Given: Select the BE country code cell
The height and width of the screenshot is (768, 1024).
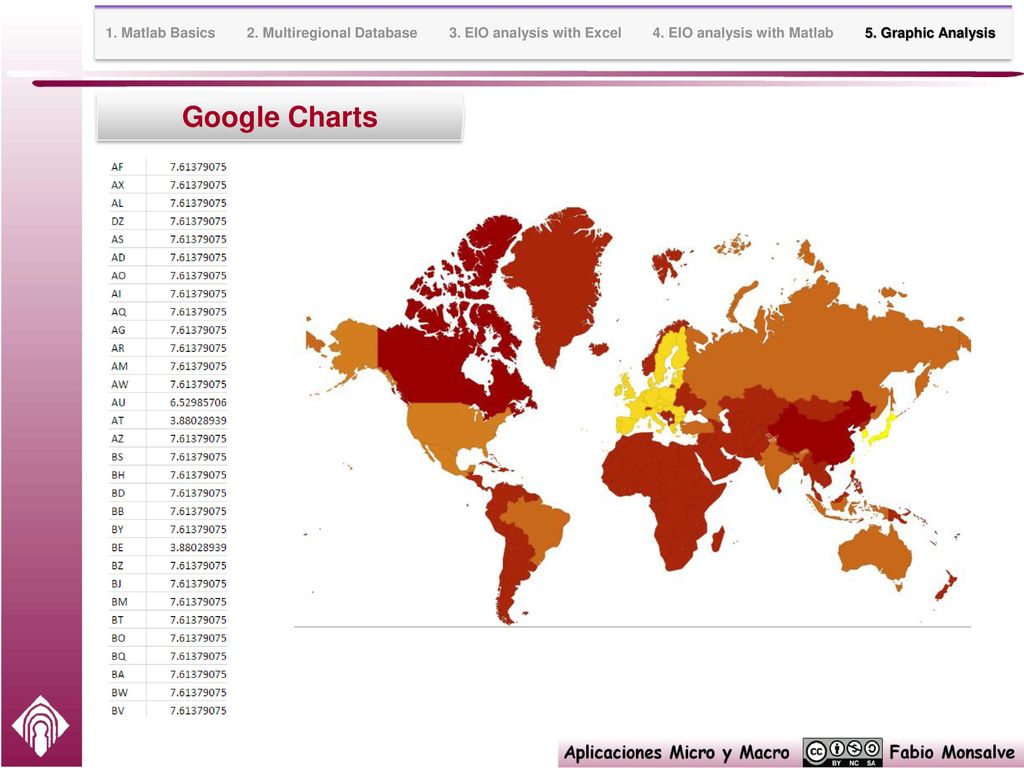Looking at the screenshot, I should (117, 548).
